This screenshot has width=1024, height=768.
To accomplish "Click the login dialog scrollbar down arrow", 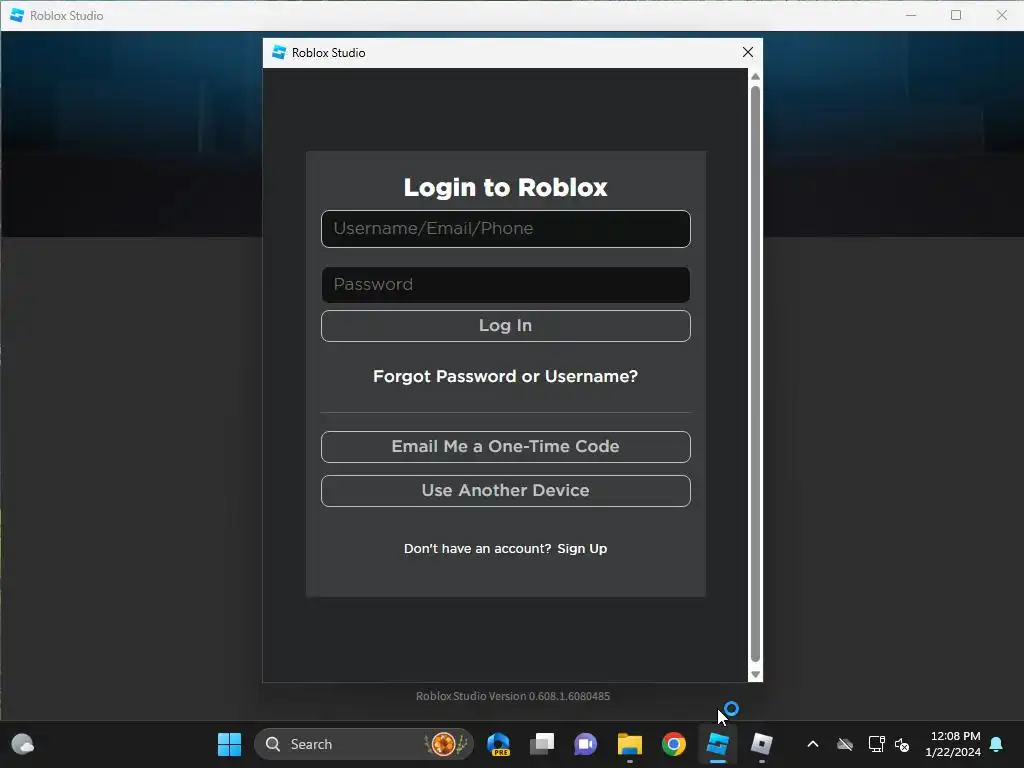I will (x=756, y=675).
